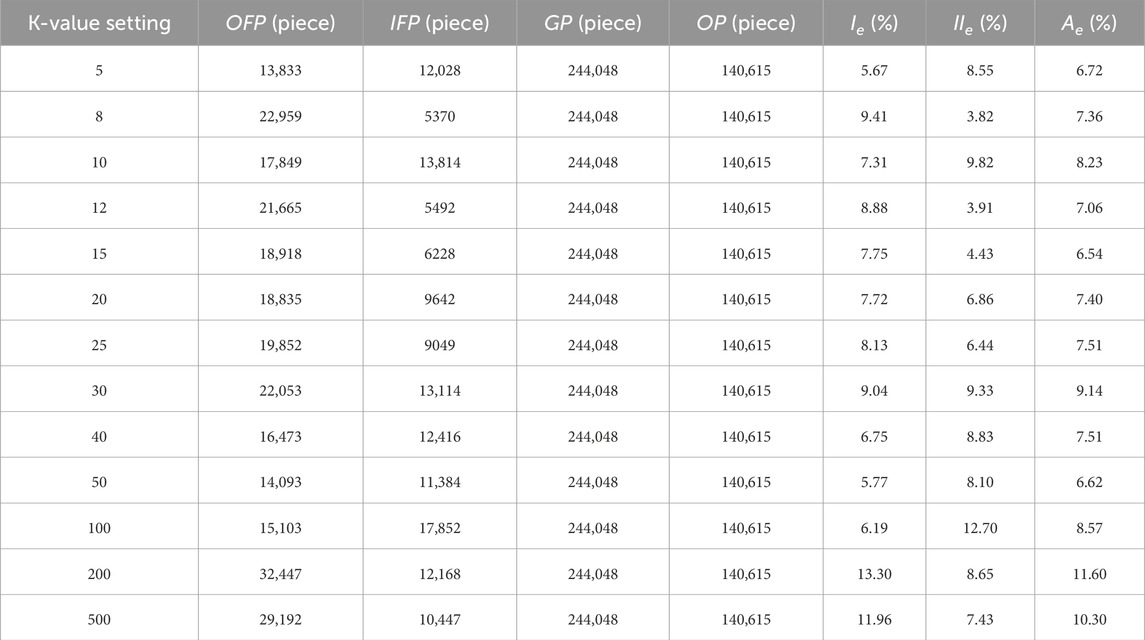Screen dimensions: 1145x640
Task: Click the Ae value 9.14
Action: (x=1089, y=390)
